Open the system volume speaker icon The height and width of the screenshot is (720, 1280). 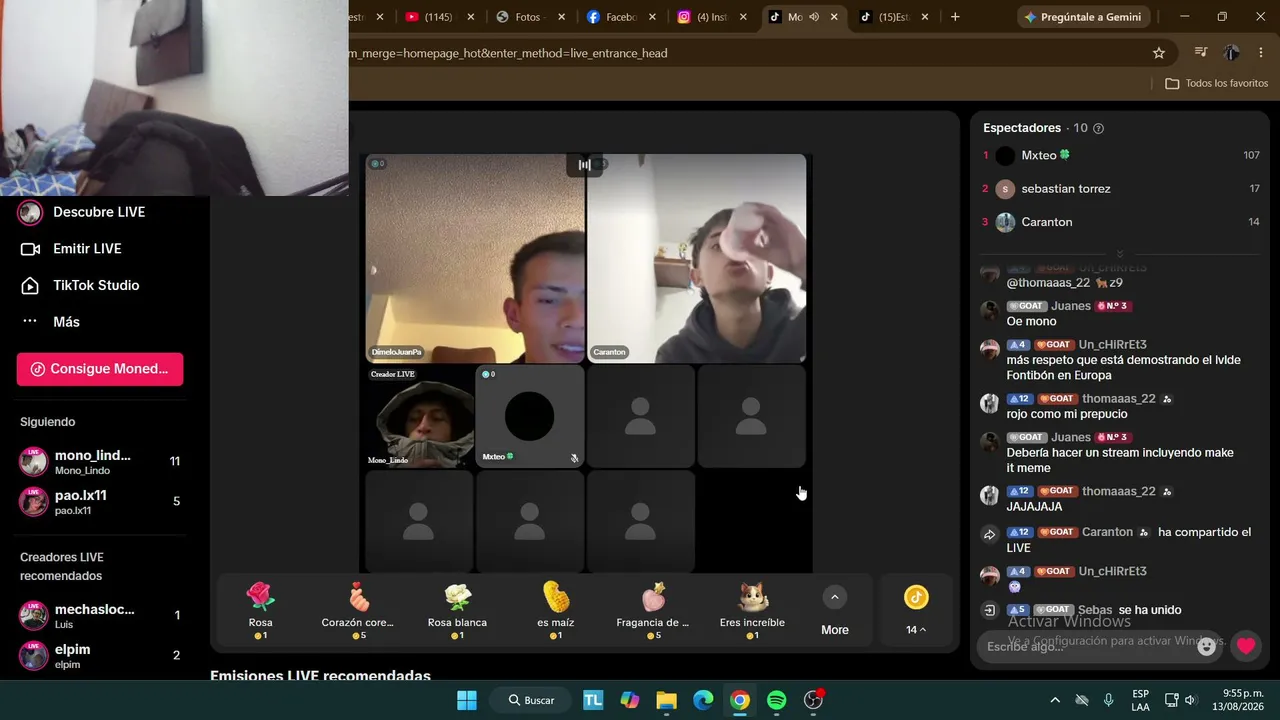click(1190, 700)
